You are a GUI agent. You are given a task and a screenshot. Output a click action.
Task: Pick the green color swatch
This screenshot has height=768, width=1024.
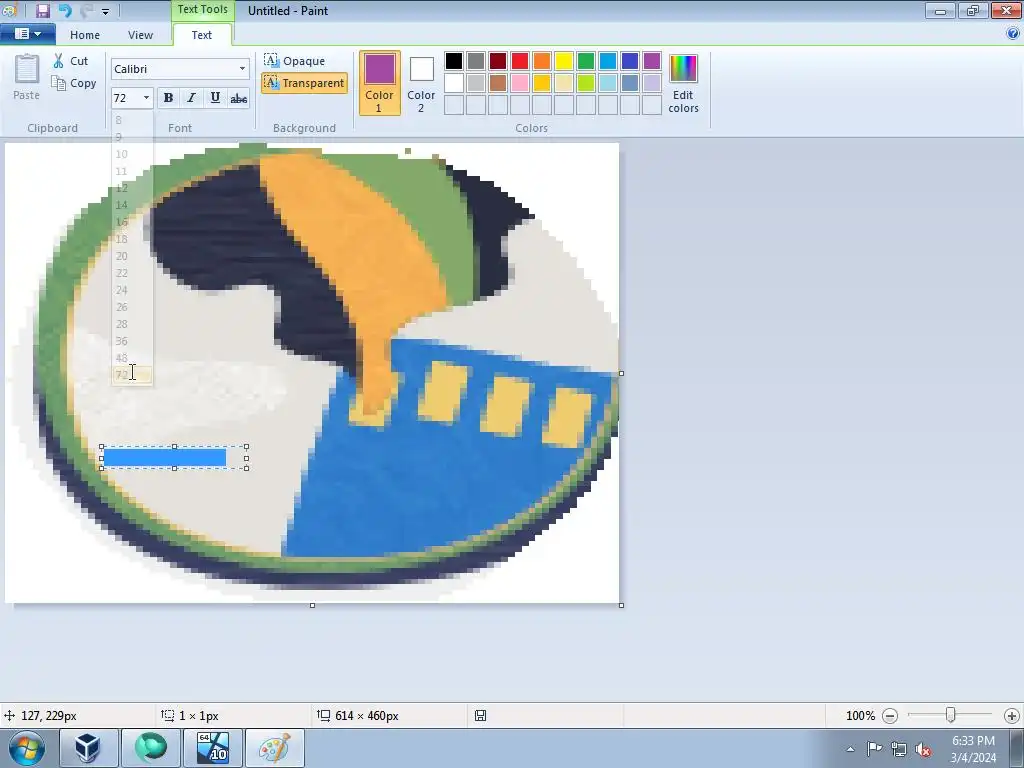(x=586, y=61)
